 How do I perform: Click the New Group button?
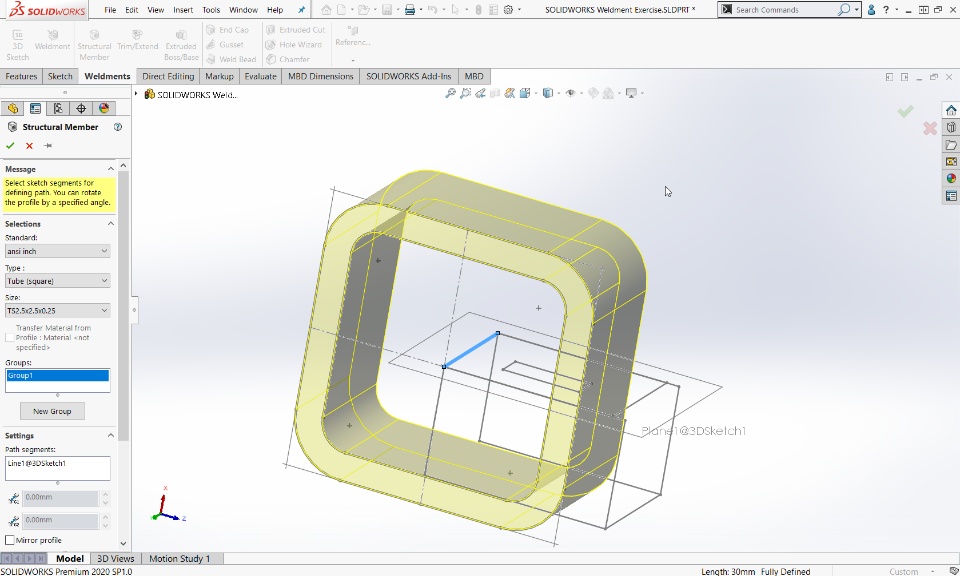52,411
